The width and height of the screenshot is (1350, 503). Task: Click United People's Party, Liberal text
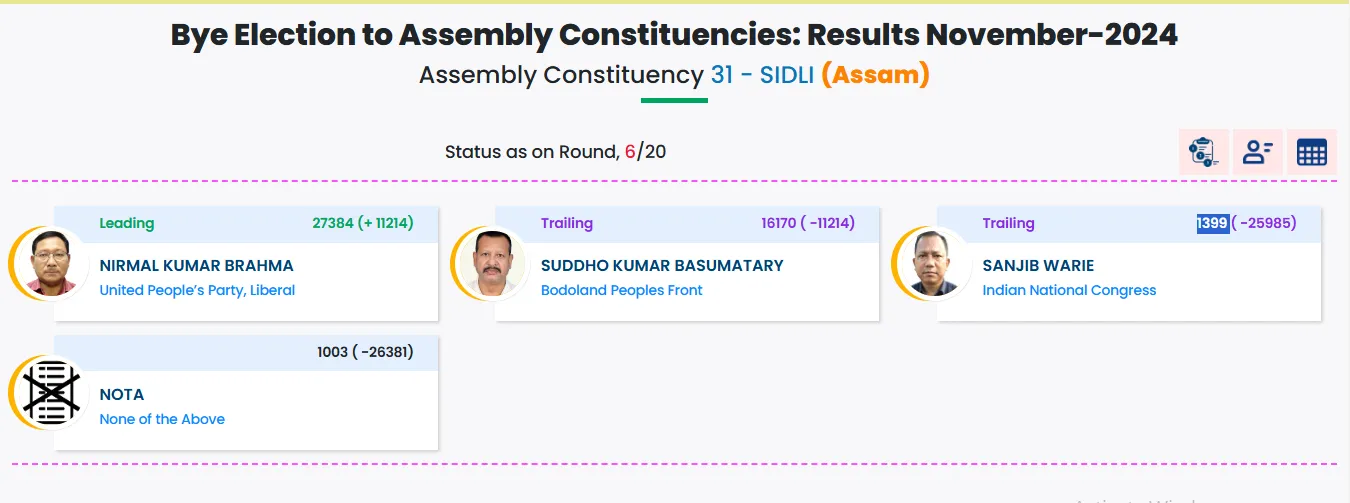pos(197,290)
